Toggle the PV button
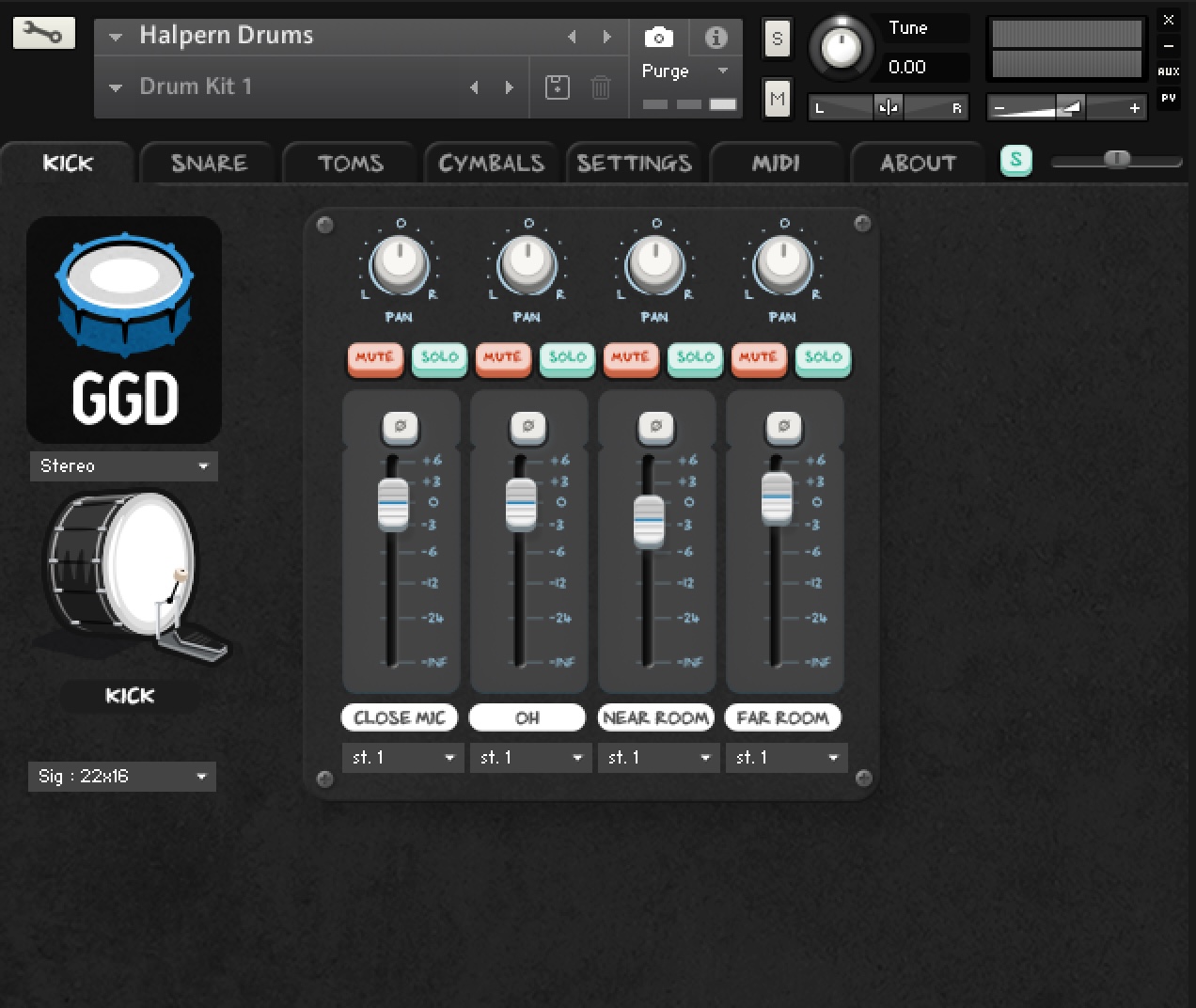 pos(1169,98)
